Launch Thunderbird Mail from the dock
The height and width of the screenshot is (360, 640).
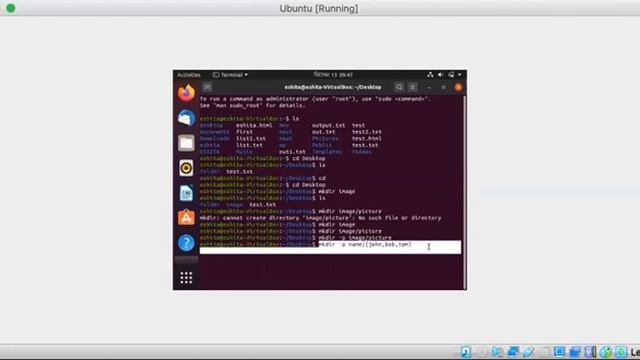[186, 118]
